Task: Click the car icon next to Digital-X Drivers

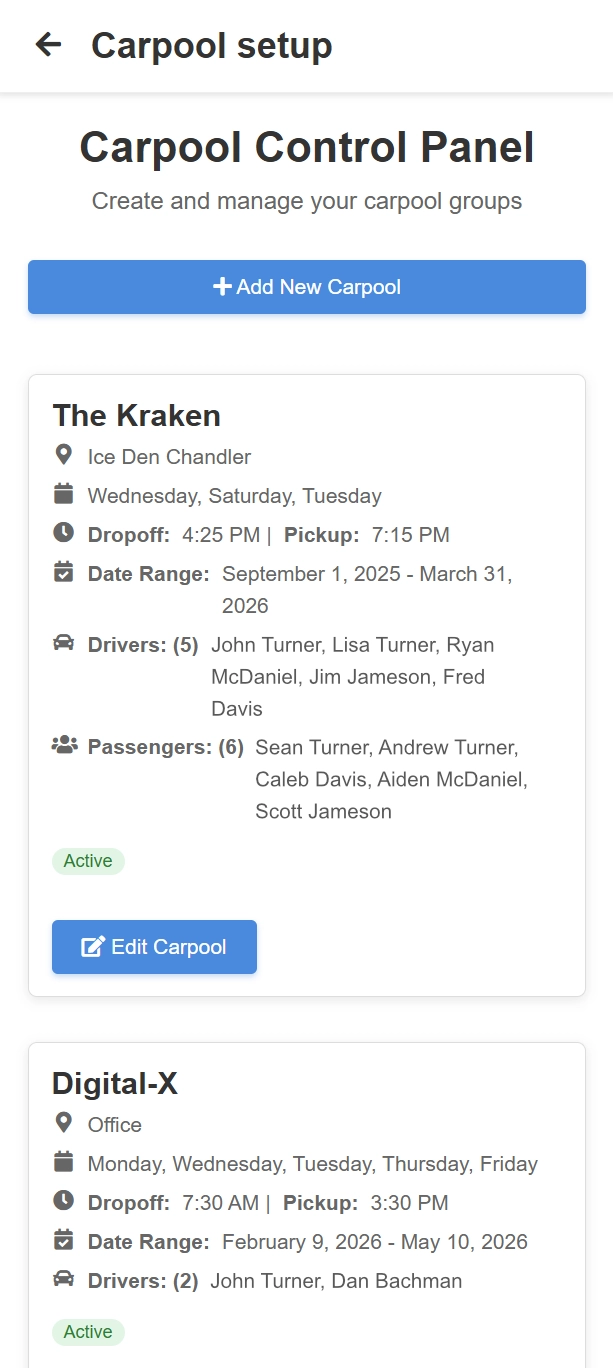Action: [x=63, y=1279]
